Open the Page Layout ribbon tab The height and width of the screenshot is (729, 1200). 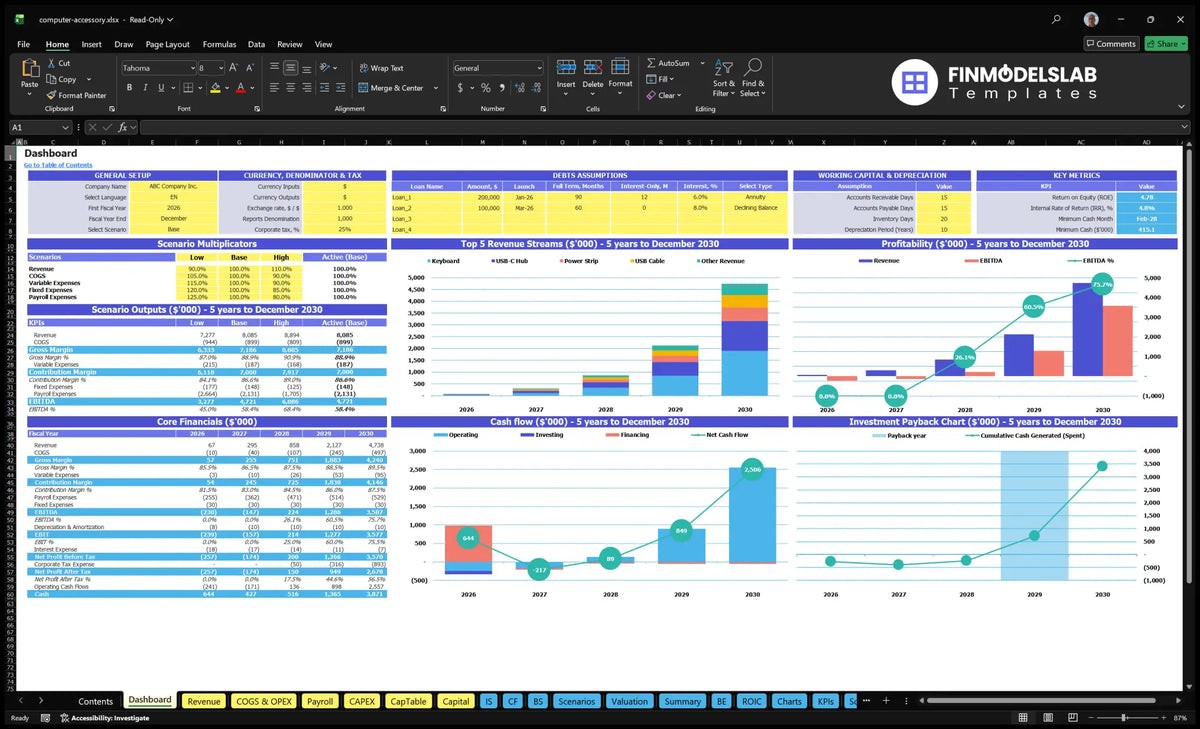(167, 44)
